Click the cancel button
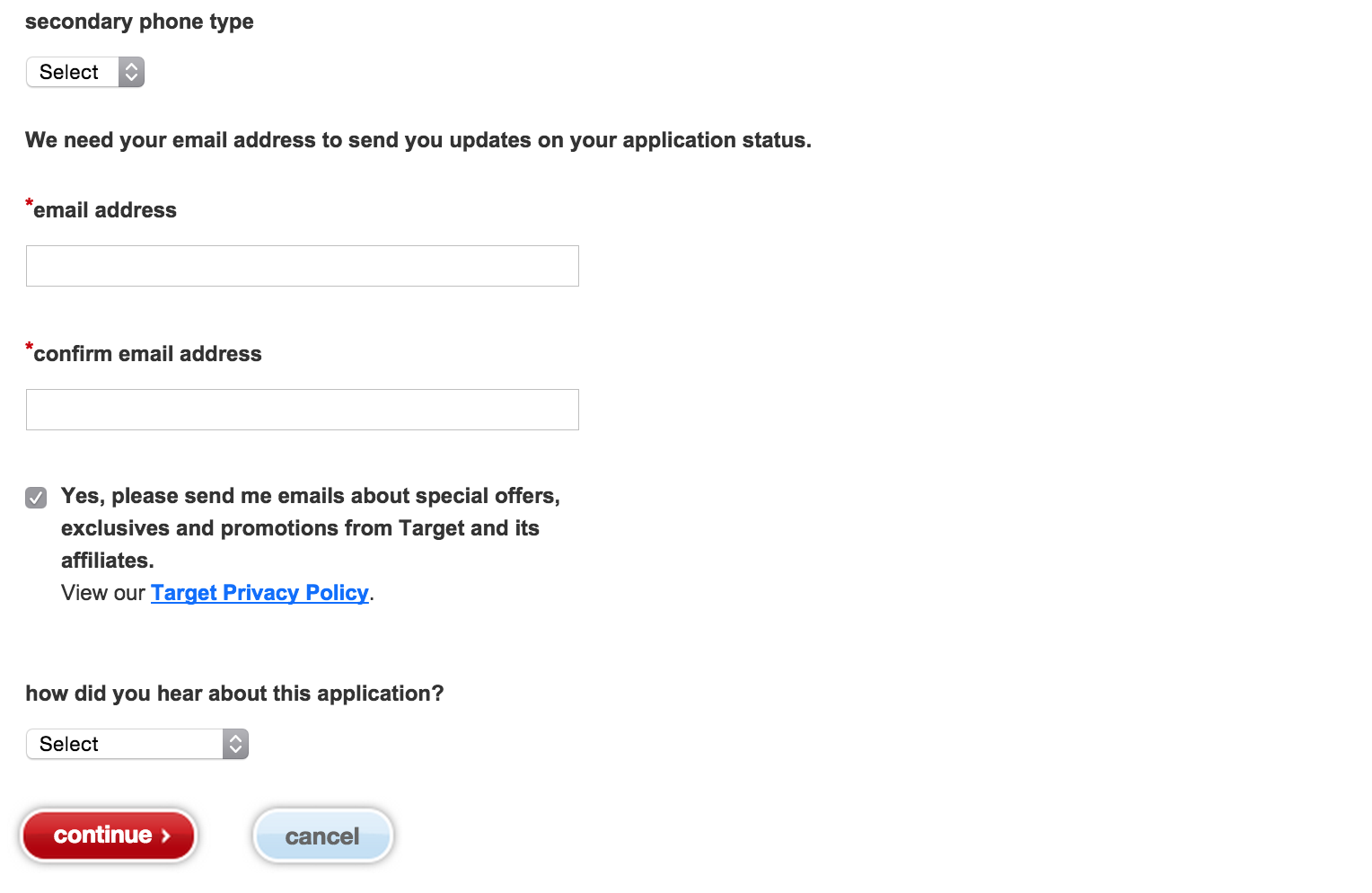The image size is (1372, 893). (322, 836)
